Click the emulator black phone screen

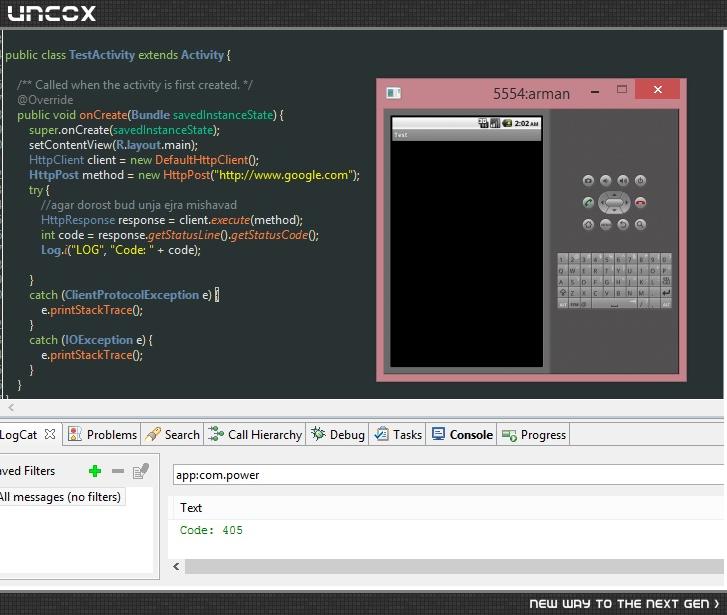click(466, 253)
